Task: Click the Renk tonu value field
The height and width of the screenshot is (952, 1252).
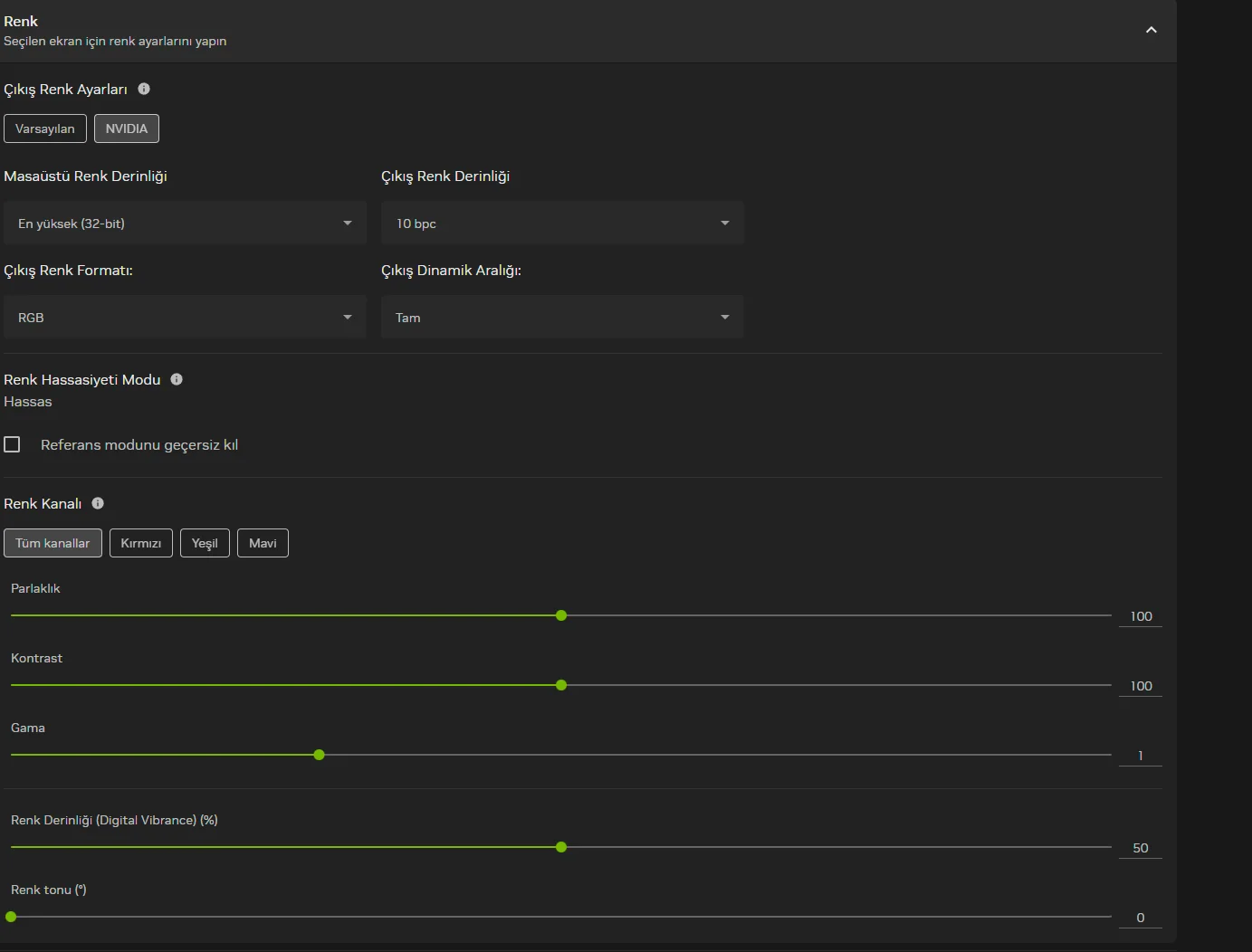Action: pyautogui.click(x=1141, y=918)
